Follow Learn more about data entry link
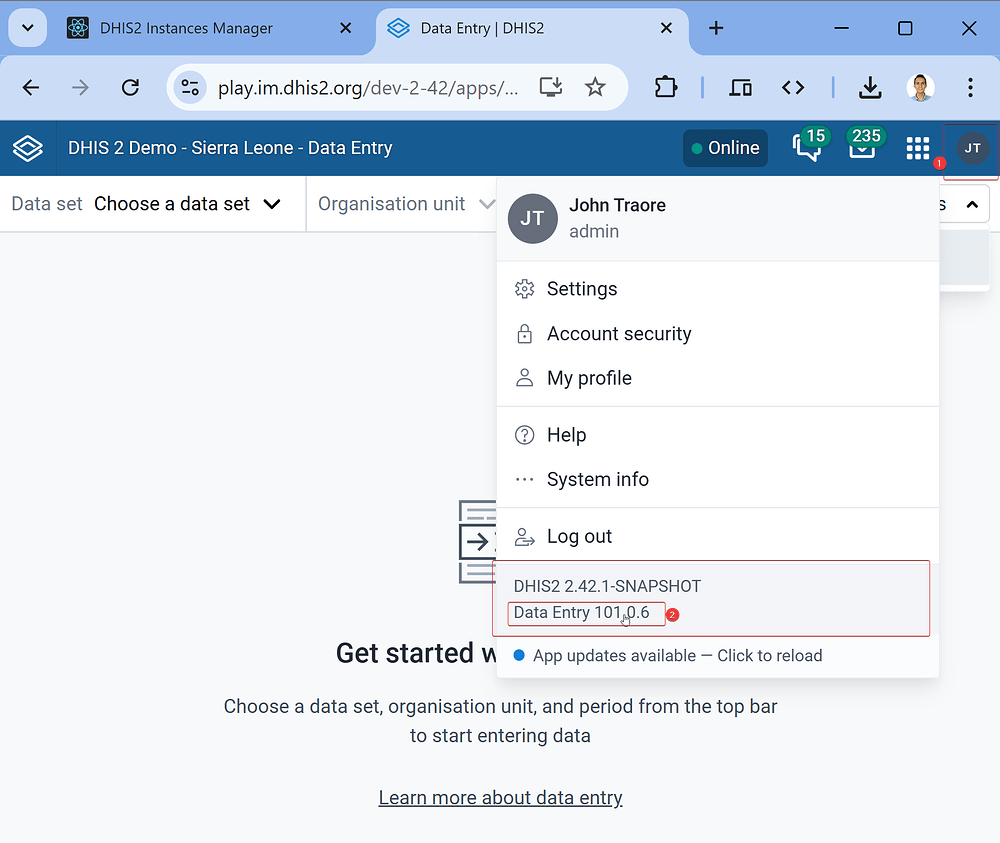The height and width of the screenshot is (843, 1000). 501,798
